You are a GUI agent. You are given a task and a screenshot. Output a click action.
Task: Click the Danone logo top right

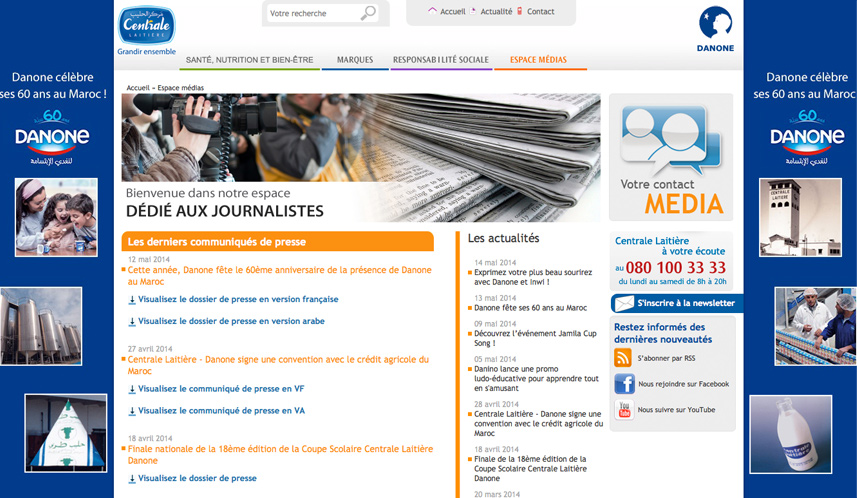(715, 29)
